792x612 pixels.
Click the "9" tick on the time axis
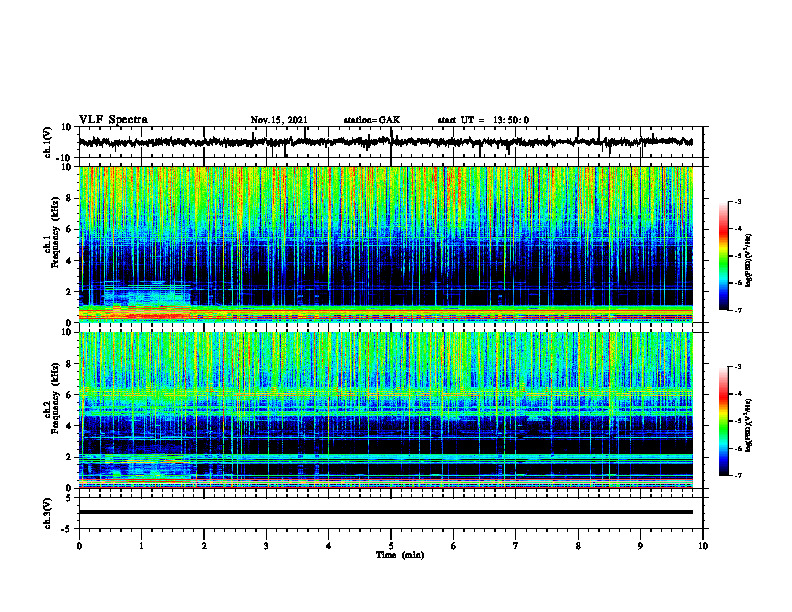640,546
